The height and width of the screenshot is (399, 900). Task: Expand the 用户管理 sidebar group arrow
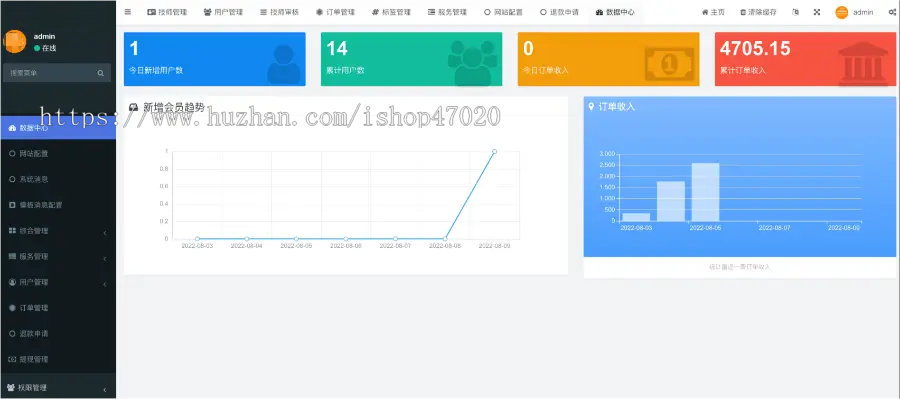click(105, 284)
